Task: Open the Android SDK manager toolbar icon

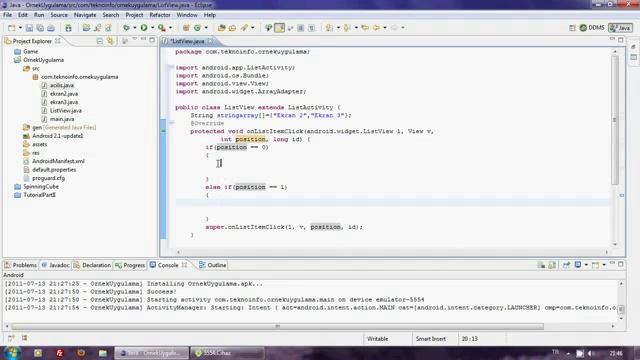Action: (68, 28)
